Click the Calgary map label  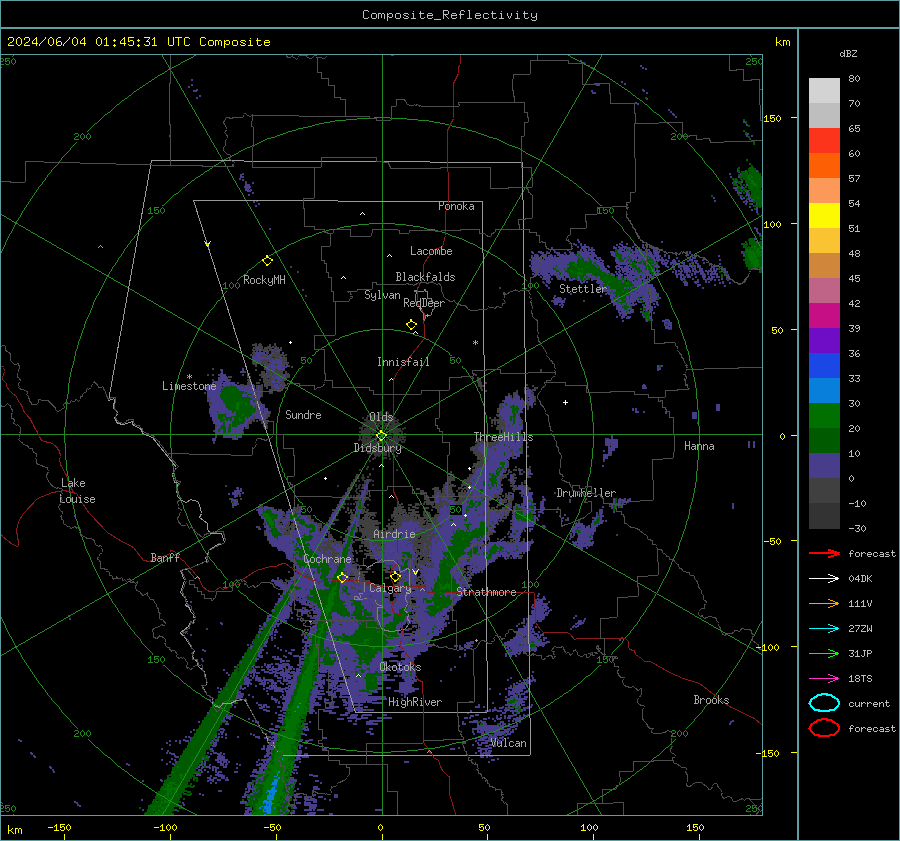pos(390,588)
